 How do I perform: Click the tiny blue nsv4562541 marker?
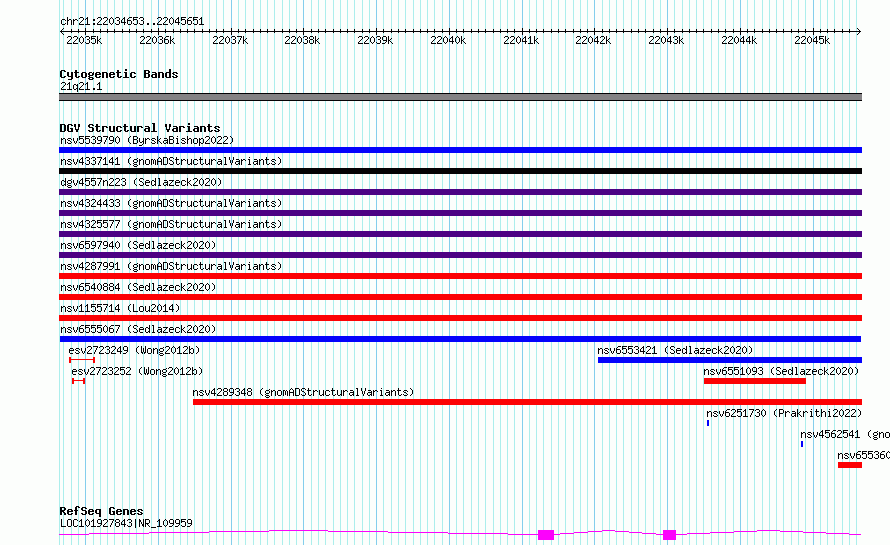[x=801, y=444]
